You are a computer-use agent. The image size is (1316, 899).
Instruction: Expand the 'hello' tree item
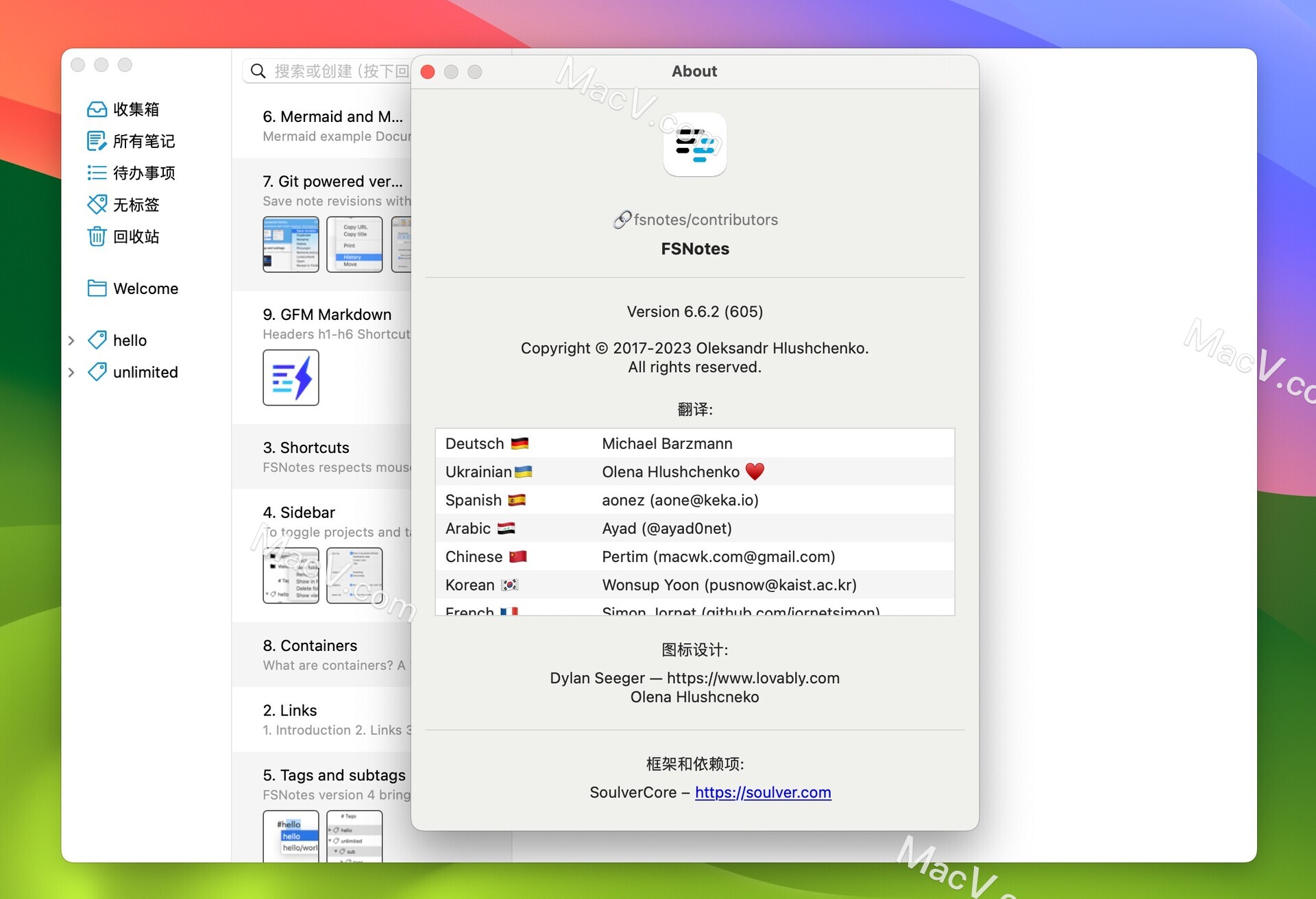75,339
